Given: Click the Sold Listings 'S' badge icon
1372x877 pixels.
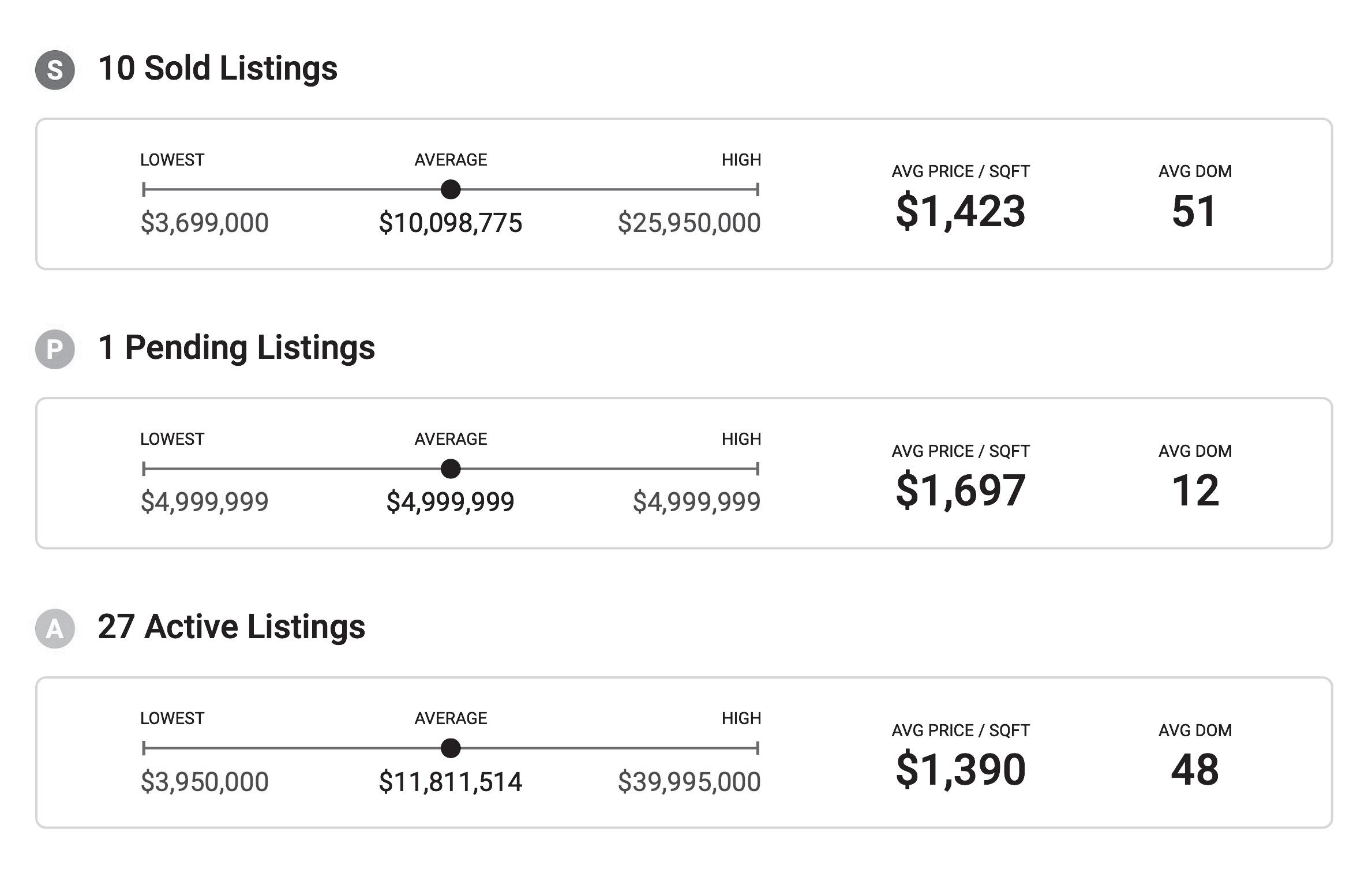Looking at the screenshot, I should pyautogui.click(x=55, y=70).
